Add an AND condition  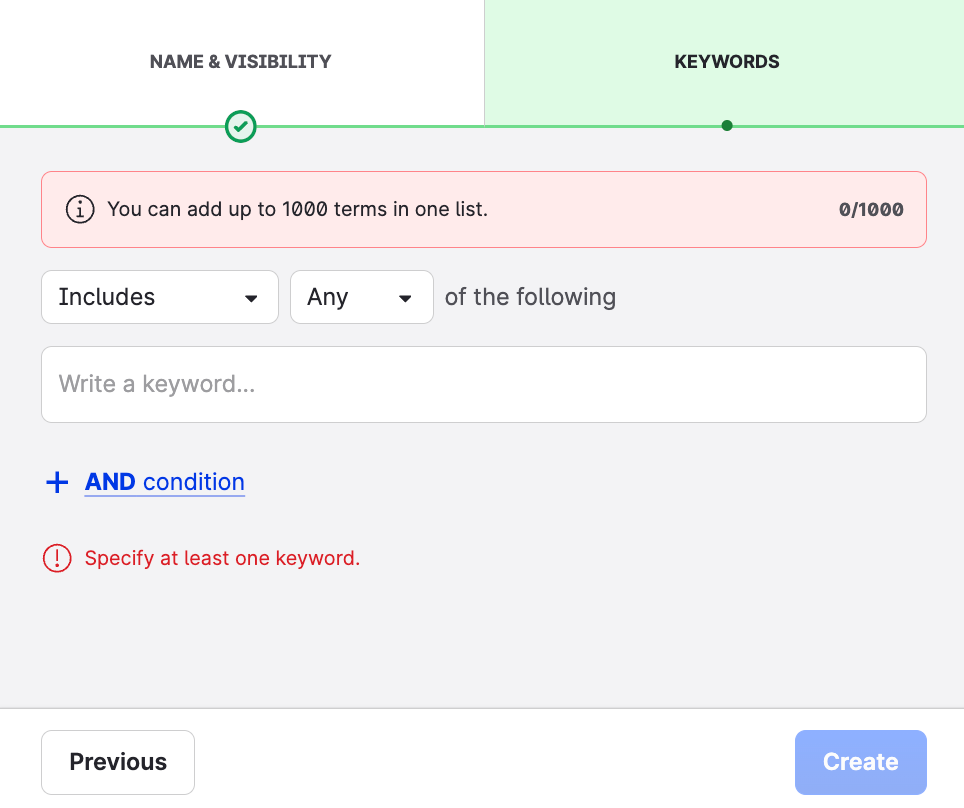(164, 482)
